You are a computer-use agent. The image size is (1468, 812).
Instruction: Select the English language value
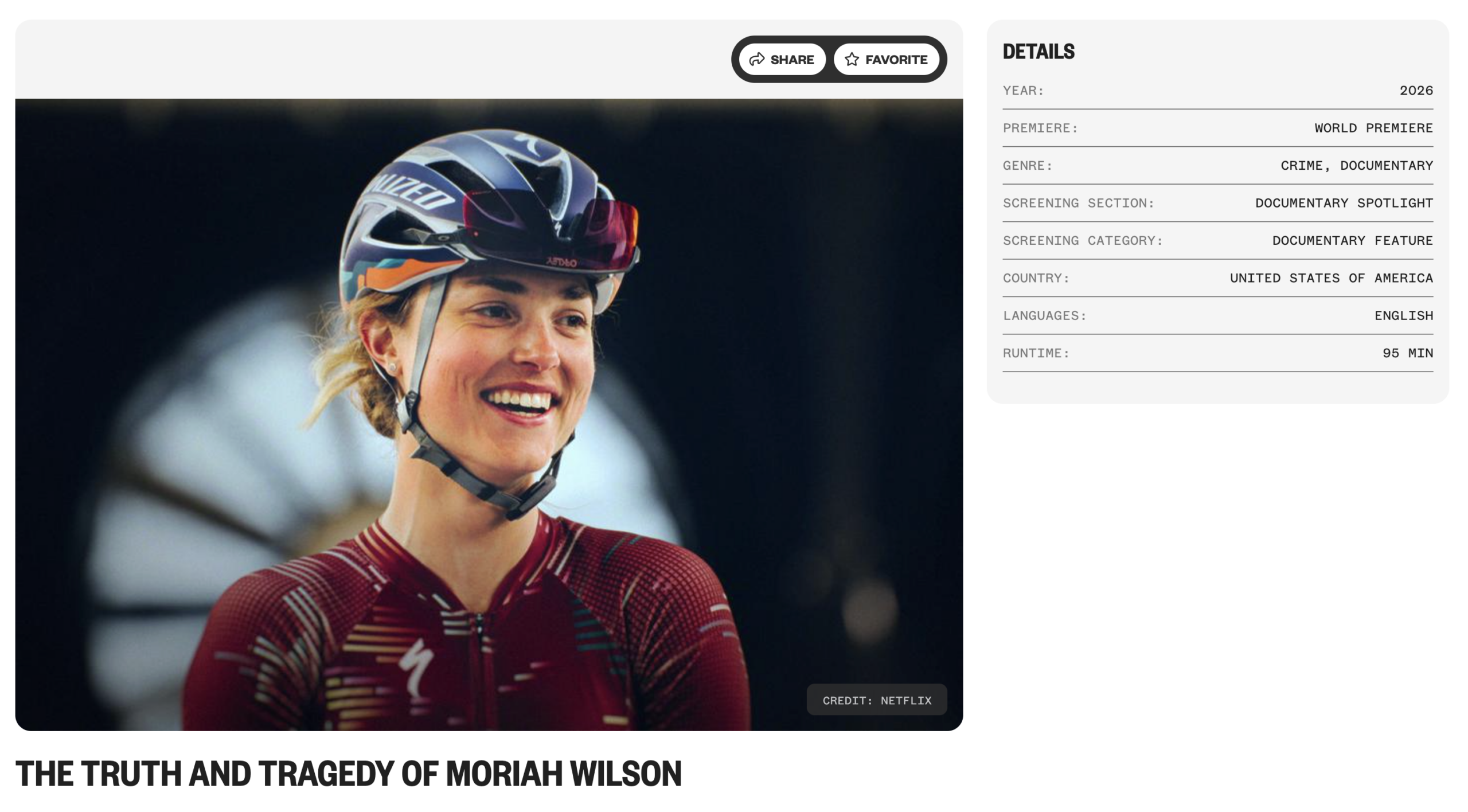(x=1404, y=315)
